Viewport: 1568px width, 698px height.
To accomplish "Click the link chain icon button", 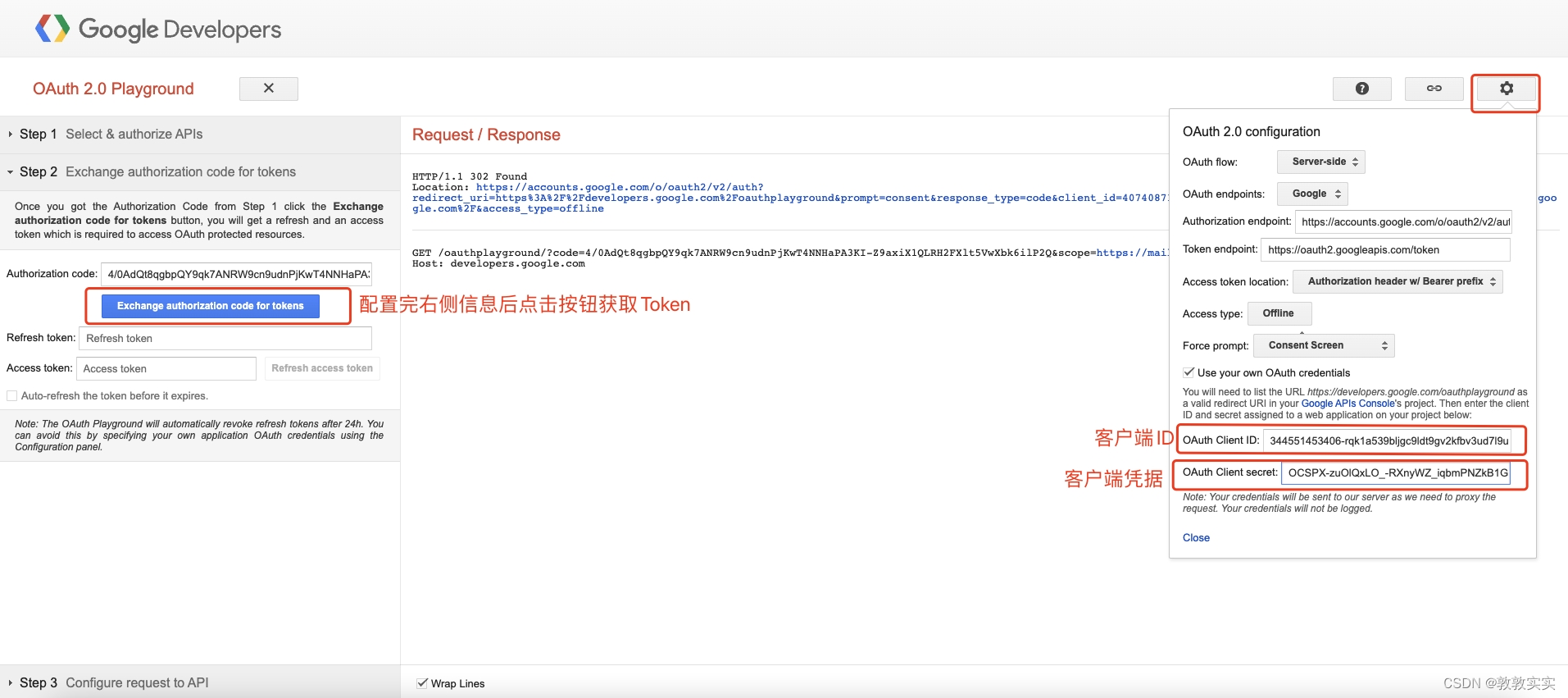I will [1434, 89].
